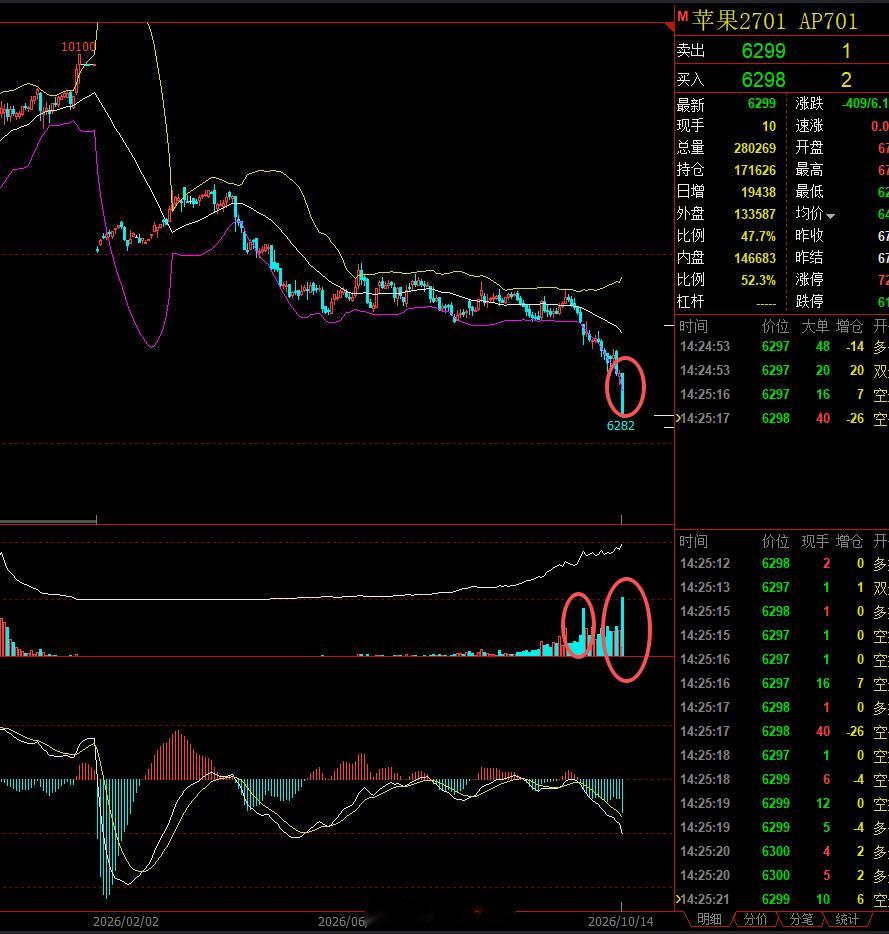Click the 10100 high price label
This screenshot has width=889, height=934.
click(78, 46)
